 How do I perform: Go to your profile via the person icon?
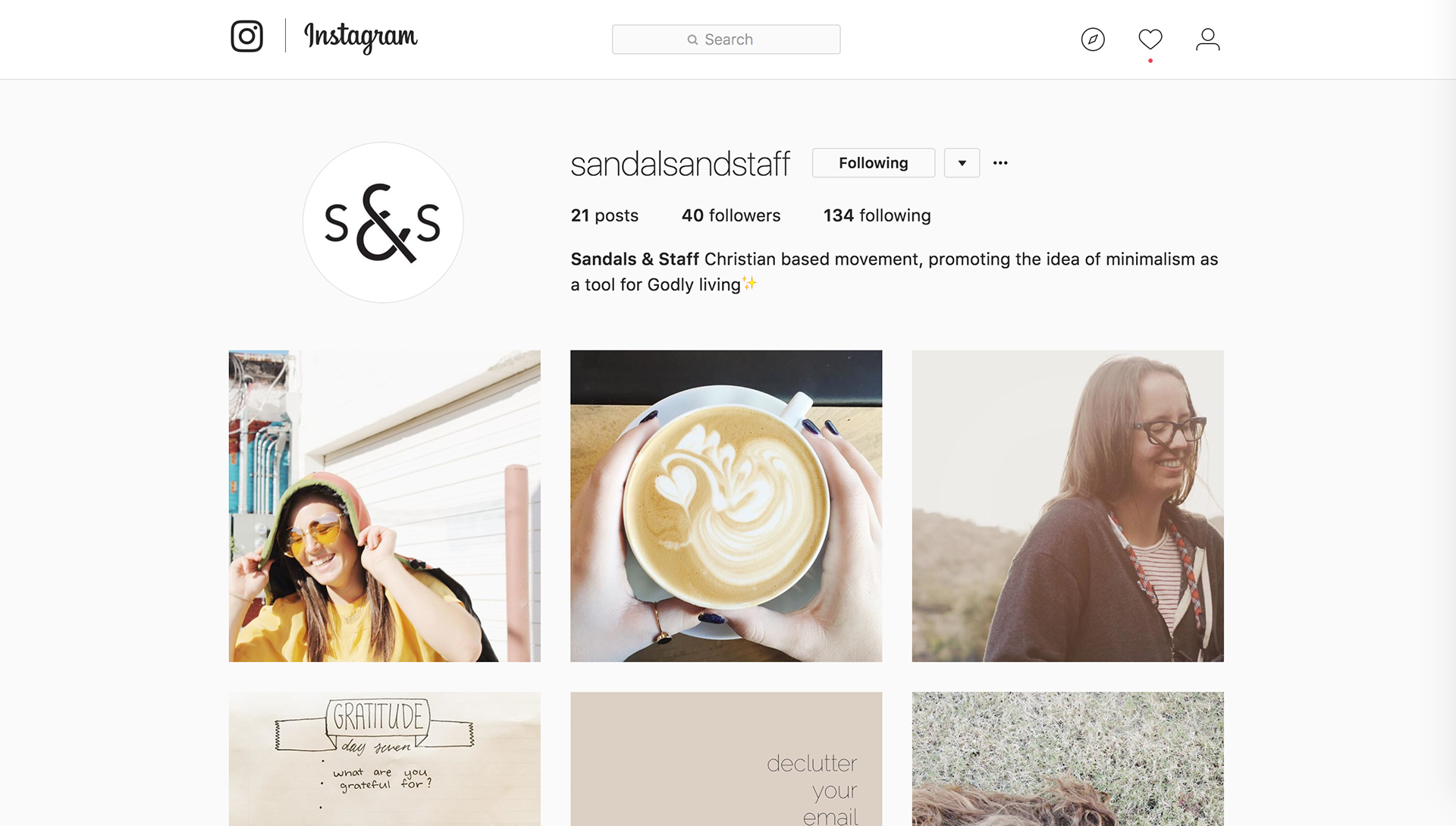[1208, 39]
